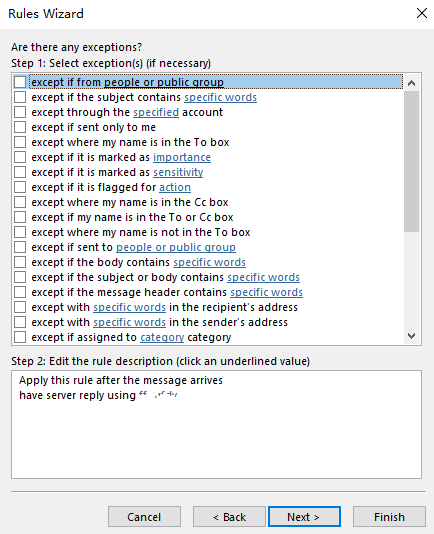Check 'except if sent only to me'
The height and width of the screenshot is (534, 434).
coord(20,127)
